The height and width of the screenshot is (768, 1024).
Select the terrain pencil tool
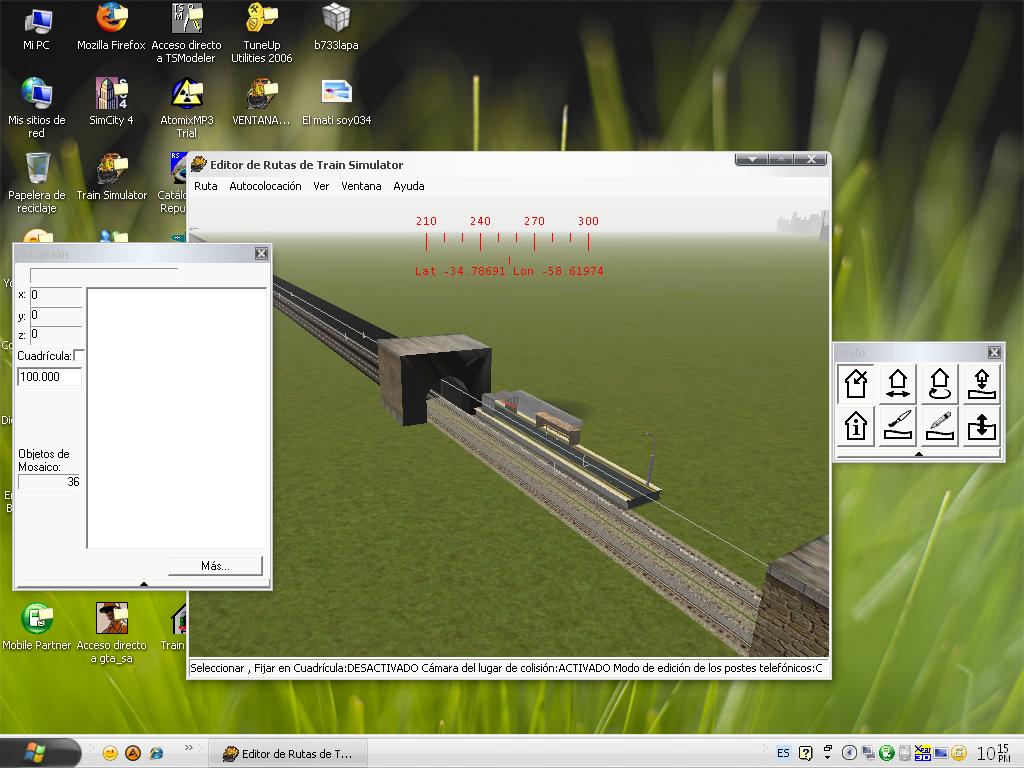click(940, 426)
